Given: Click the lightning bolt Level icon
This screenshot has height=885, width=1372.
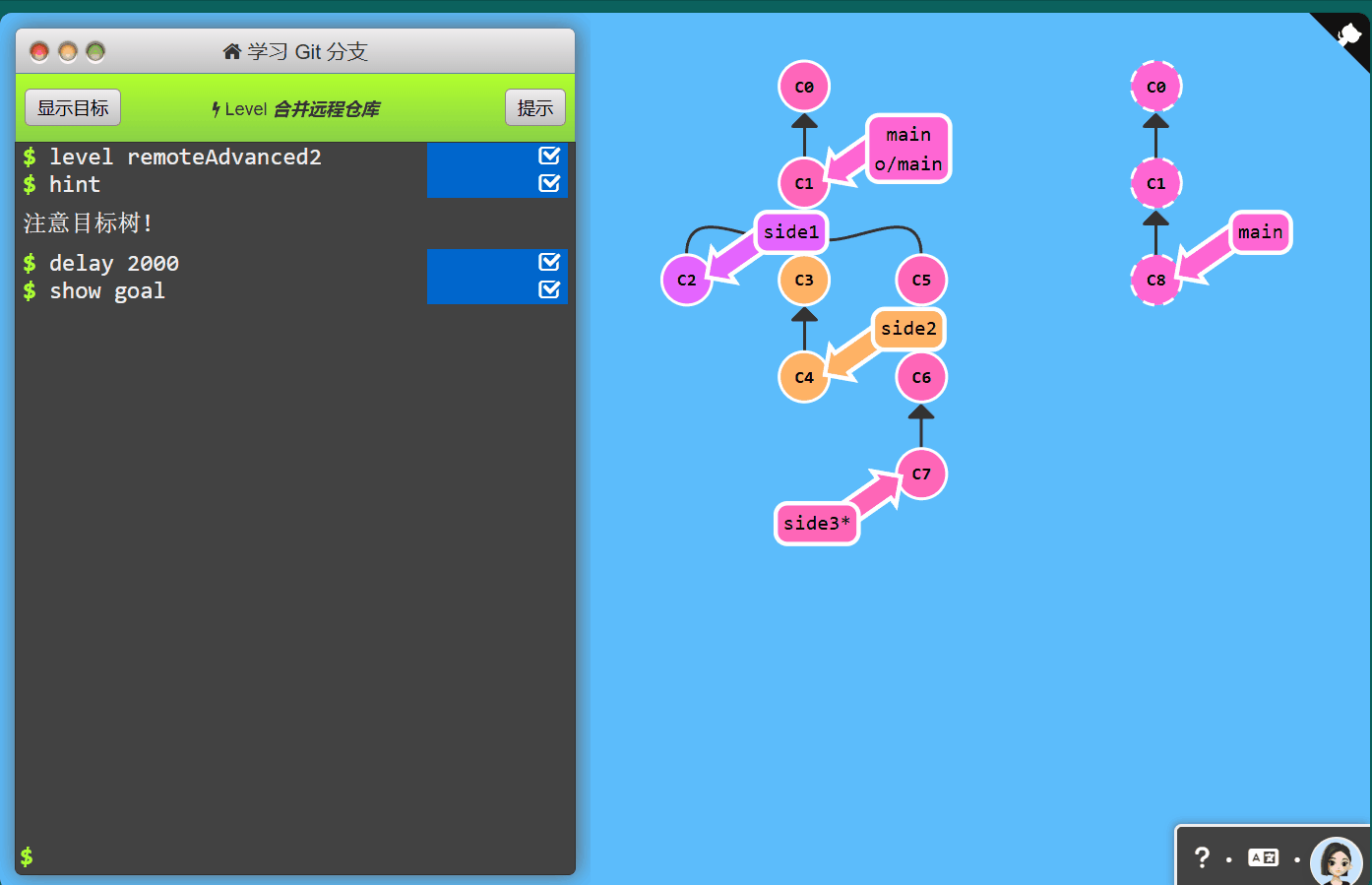Looking at the screenshot, I should (216, 109).
